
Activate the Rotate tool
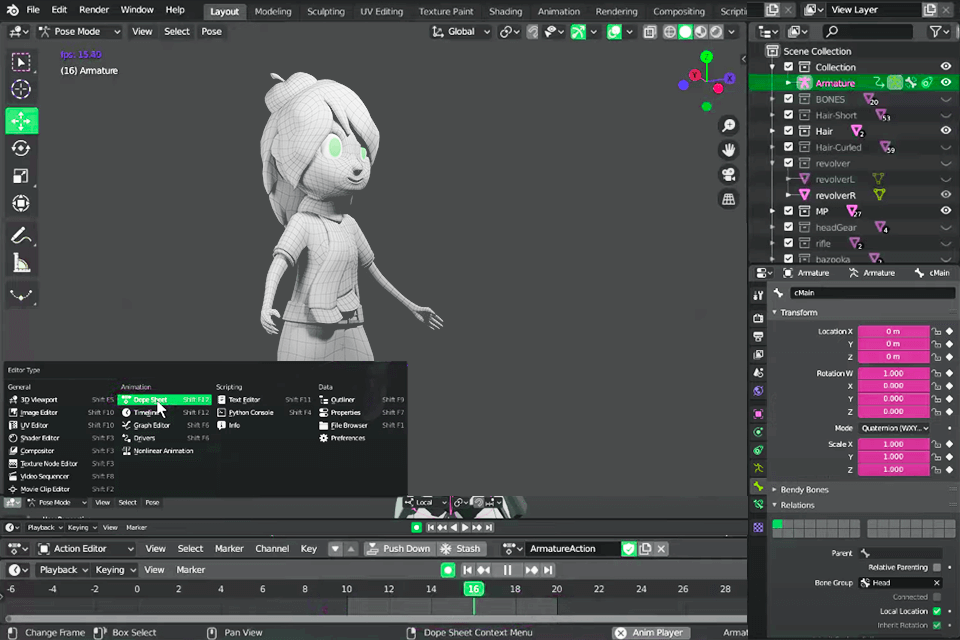point(20,147)
